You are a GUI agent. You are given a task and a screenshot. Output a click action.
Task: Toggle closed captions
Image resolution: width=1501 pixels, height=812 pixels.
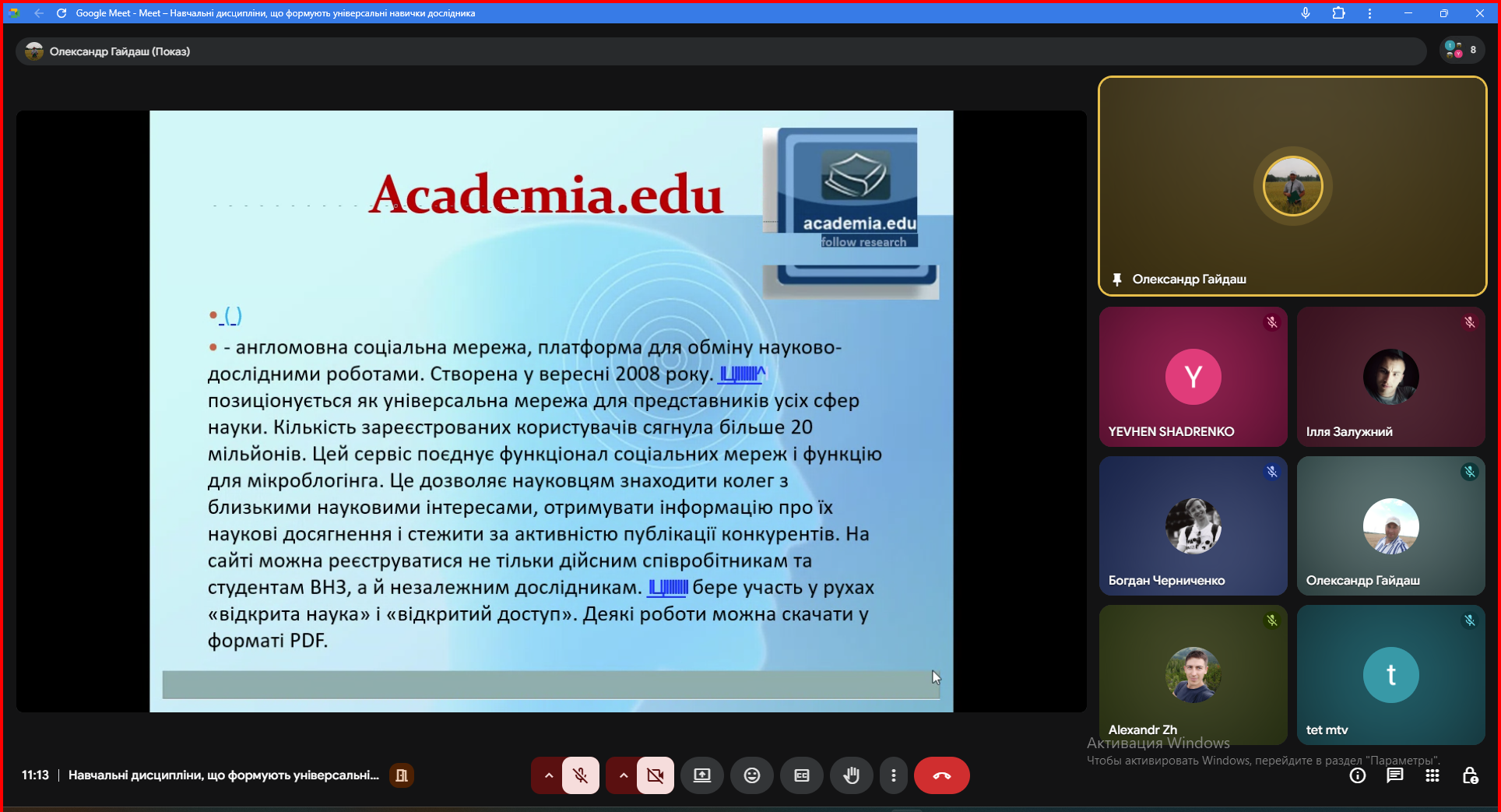click(x=802, y=775)
